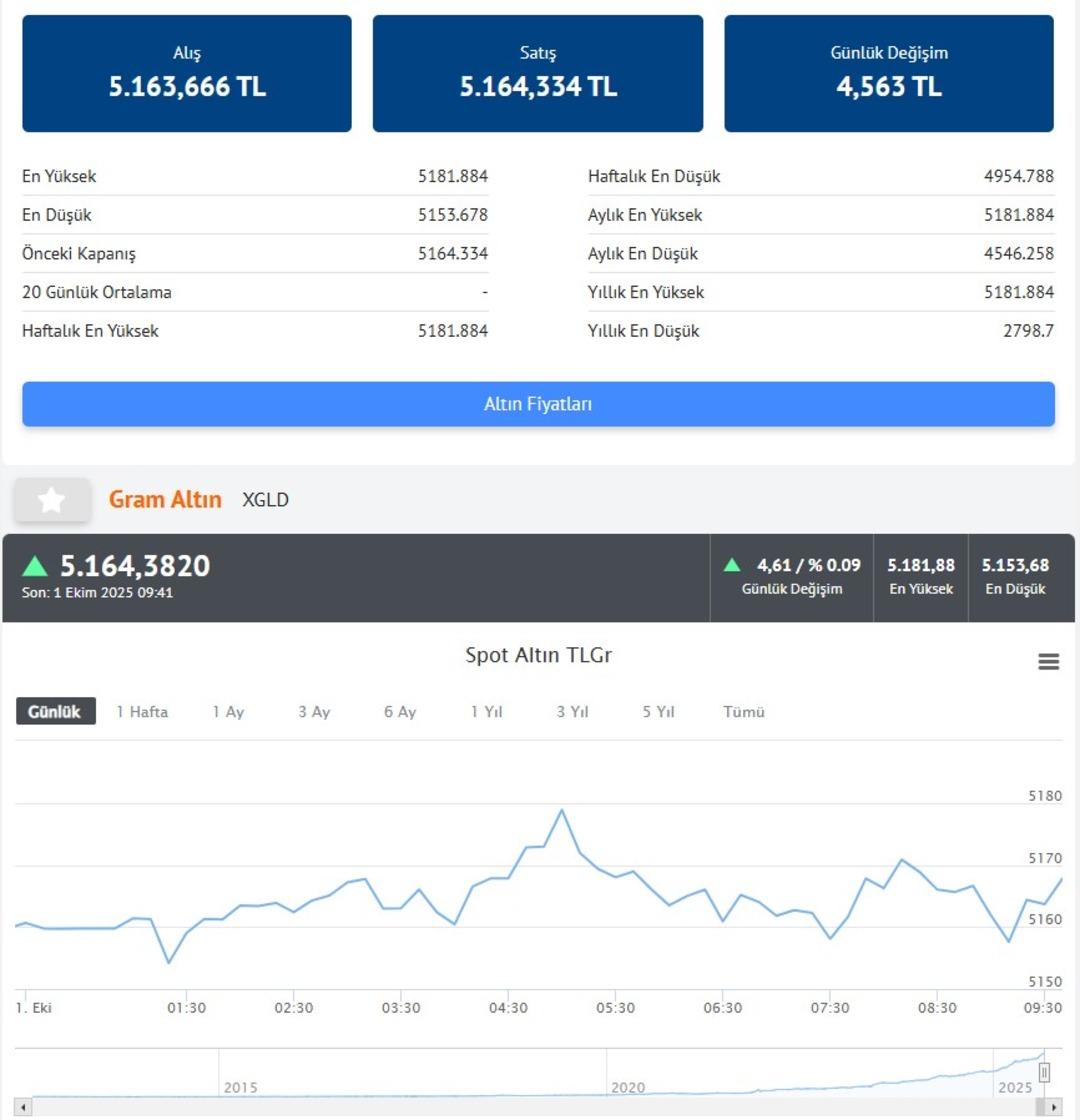Show the 1 Yıl chart range

click(x=487, y=712)
